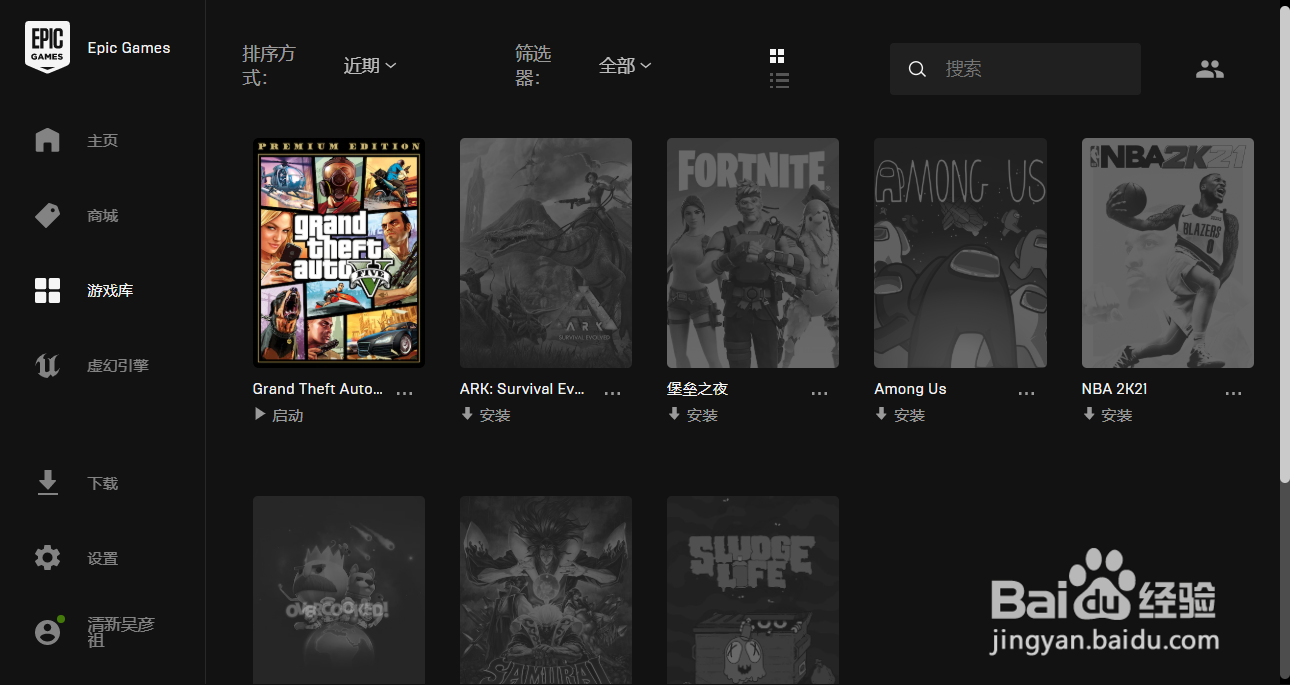Open the 下载 downloads page

tap(102, 484)
